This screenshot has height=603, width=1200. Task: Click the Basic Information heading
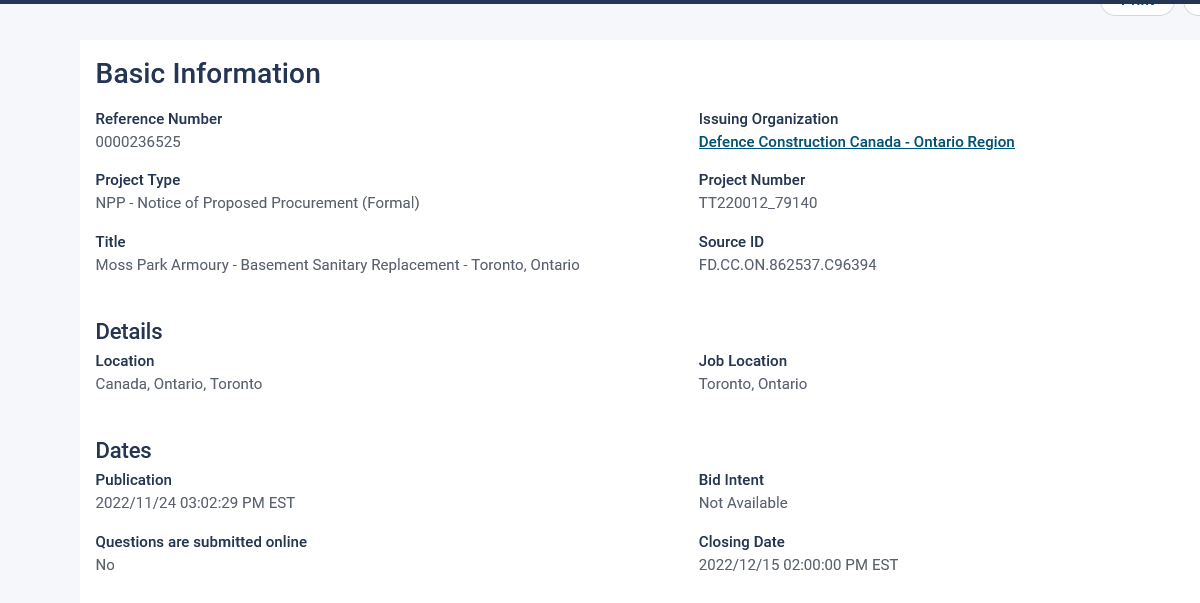point(208,74)
